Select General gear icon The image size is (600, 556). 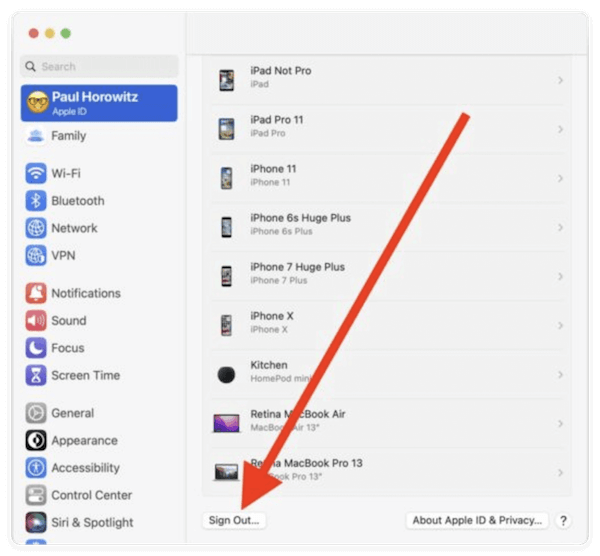pyautogui.click(x=36, y=413)
